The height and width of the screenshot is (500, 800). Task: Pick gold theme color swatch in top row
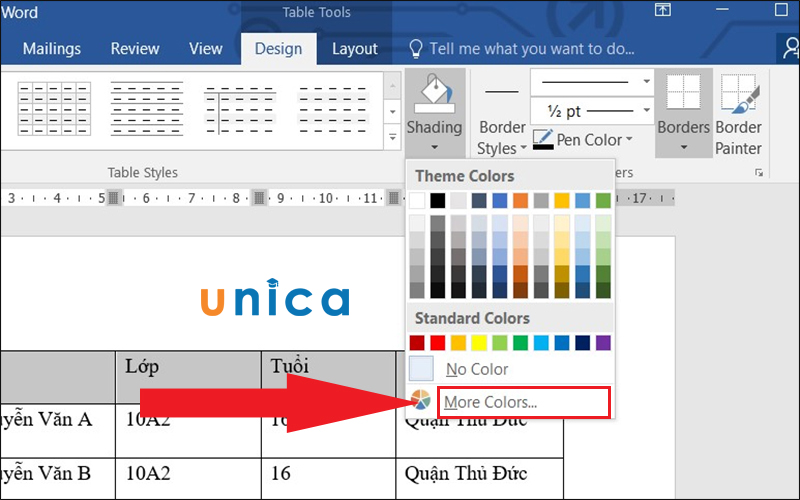pyautogui.click(x=562, y=201)
